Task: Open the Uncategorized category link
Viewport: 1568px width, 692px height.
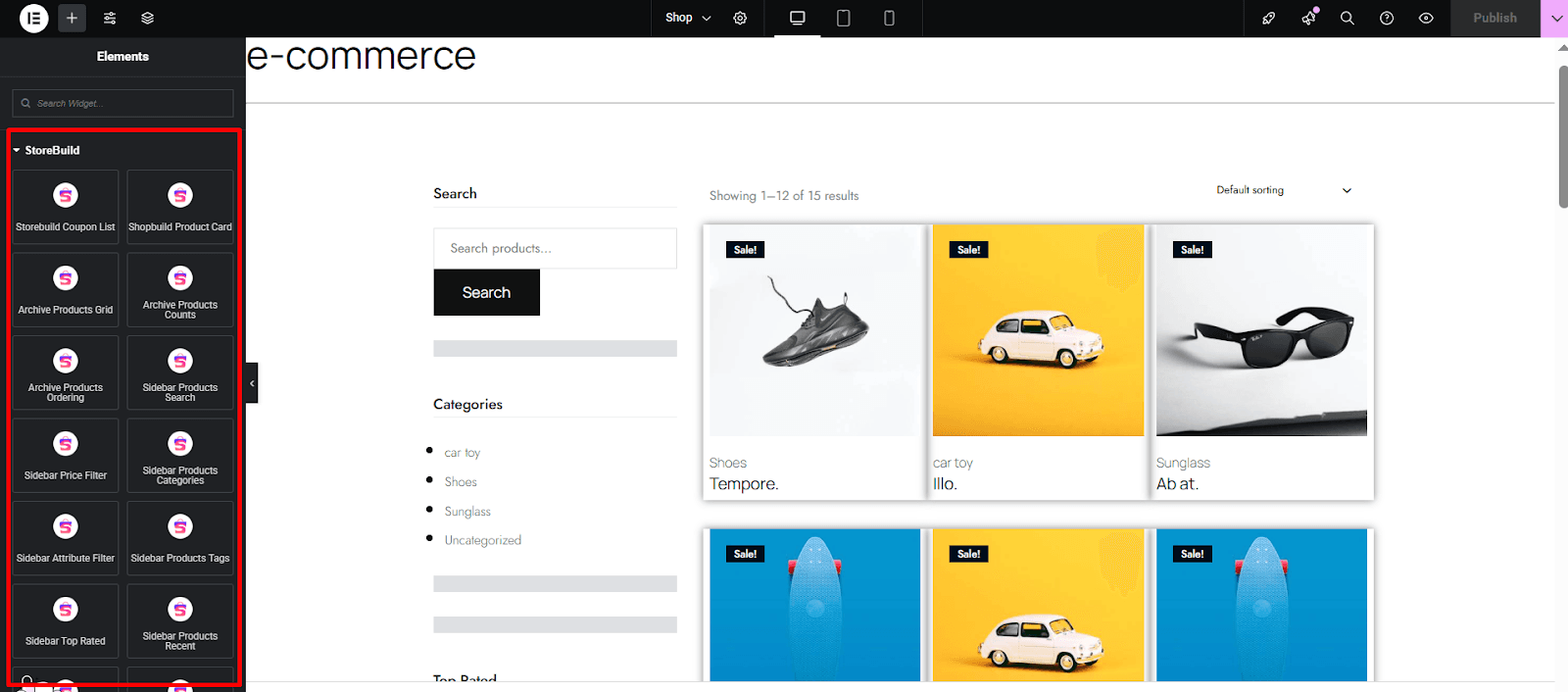Action: pos(483,540)
